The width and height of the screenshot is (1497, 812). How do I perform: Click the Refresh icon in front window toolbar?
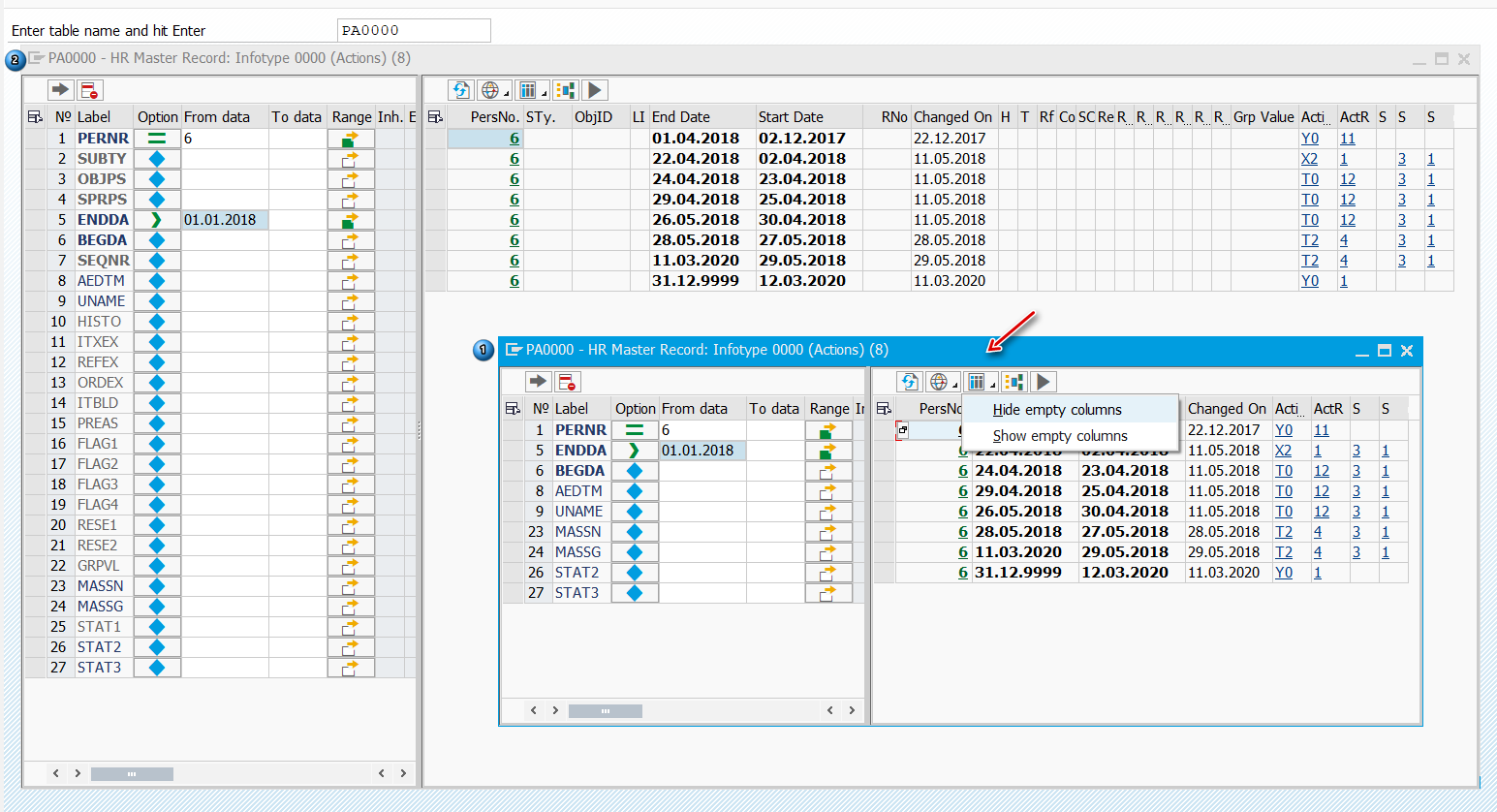coord(908,382)
